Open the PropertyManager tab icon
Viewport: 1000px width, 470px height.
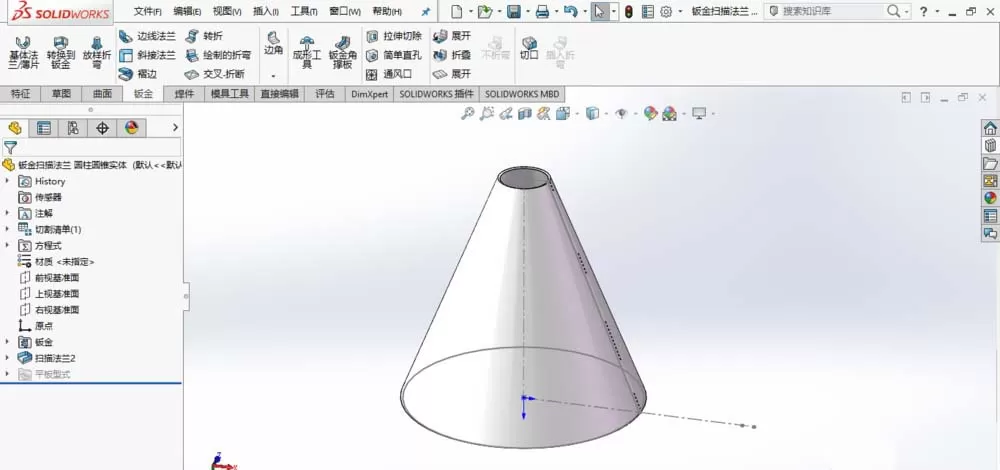[x=43, y=128]
